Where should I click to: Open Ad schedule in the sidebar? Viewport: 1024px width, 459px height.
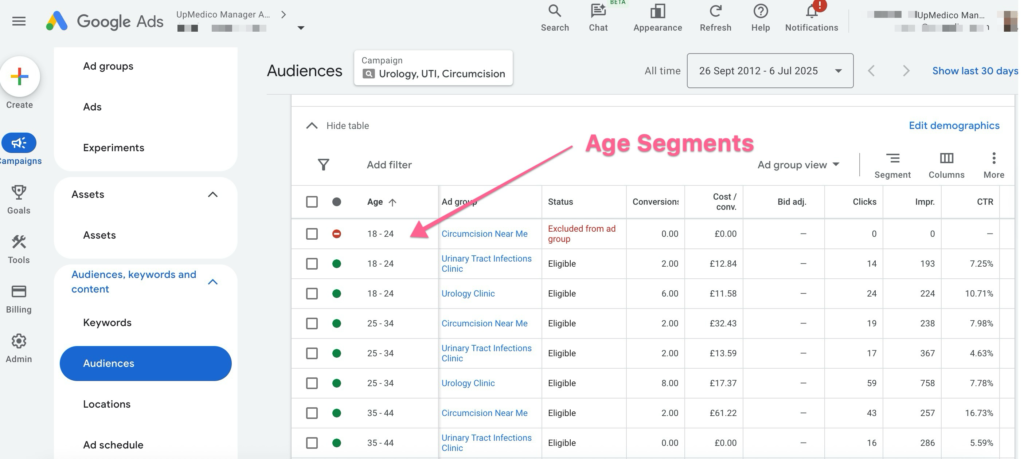click(x=113, y=445)
